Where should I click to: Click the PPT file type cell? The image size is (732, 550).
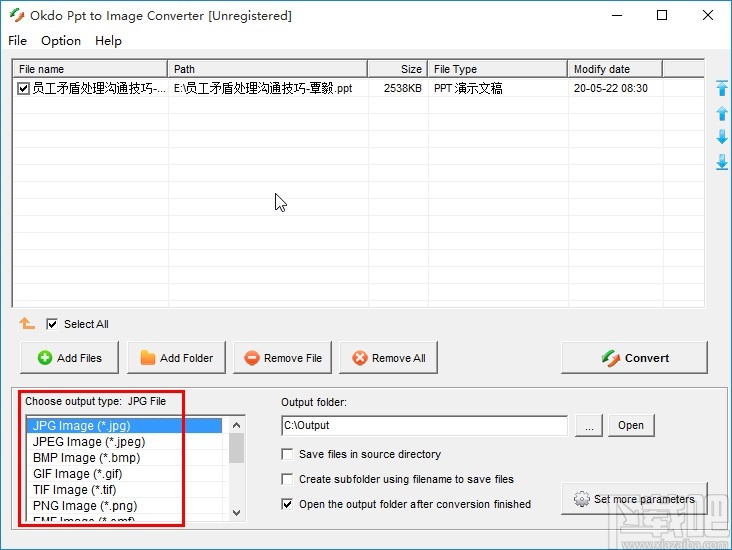[498, 88]
